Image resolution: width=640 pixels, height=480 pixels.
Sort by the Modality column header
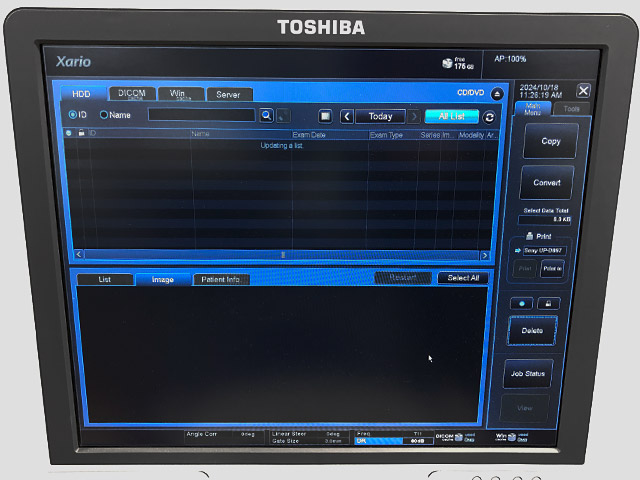471,135
